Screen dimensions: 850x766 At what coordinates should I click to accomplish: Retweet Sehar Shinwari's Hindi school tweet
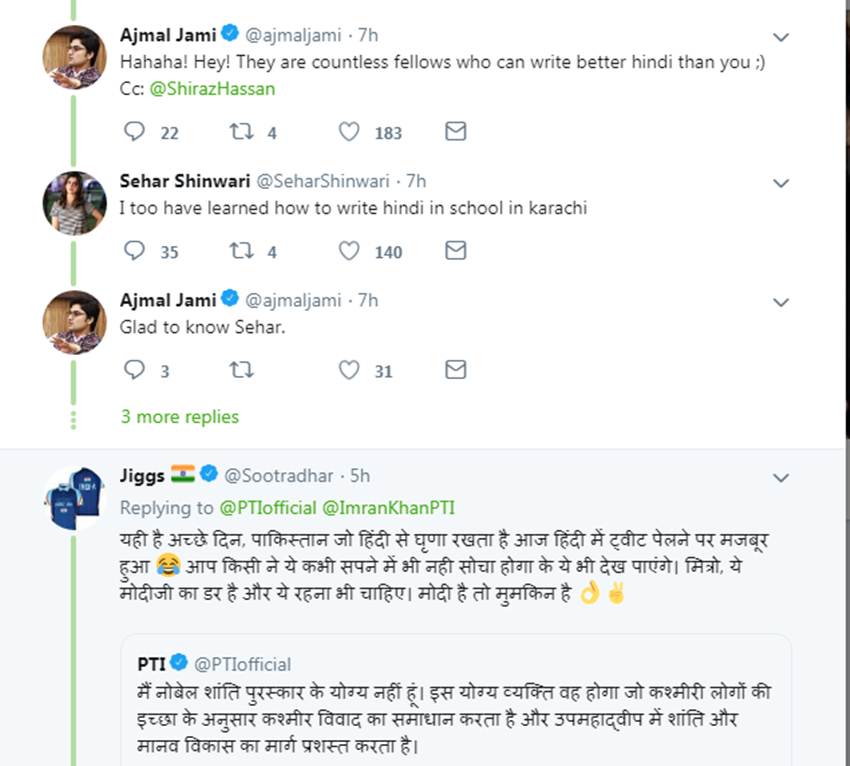[241, 251]
